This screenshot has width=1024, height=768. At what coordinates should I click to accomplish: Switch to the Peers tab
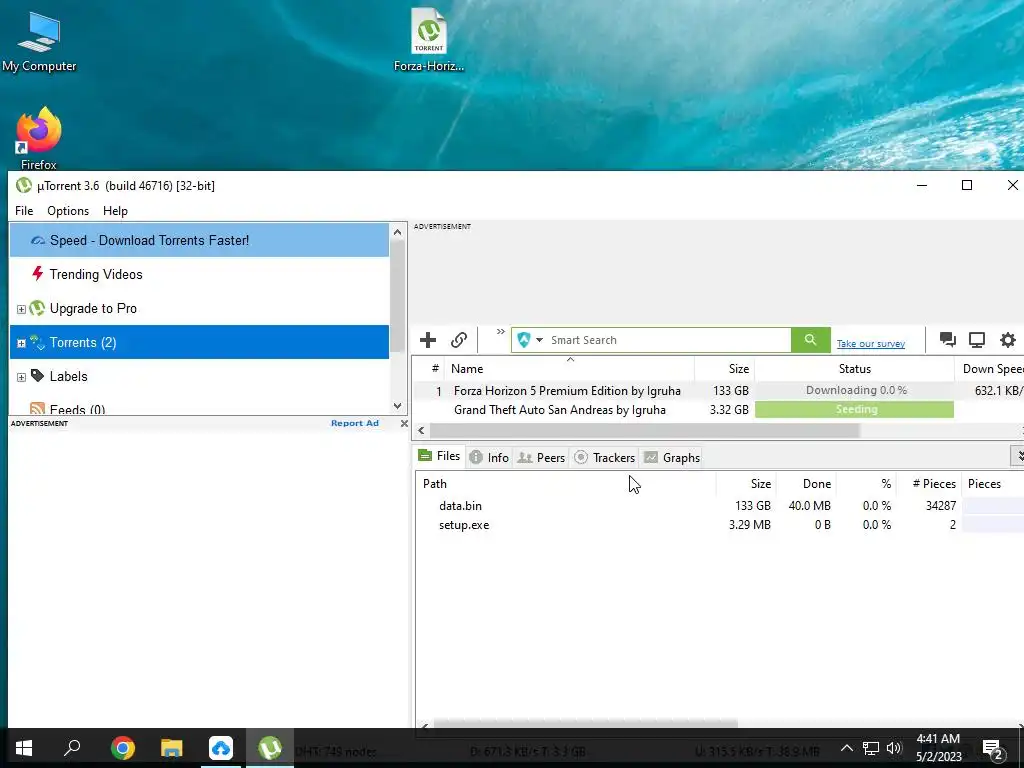tap(541, 458)
